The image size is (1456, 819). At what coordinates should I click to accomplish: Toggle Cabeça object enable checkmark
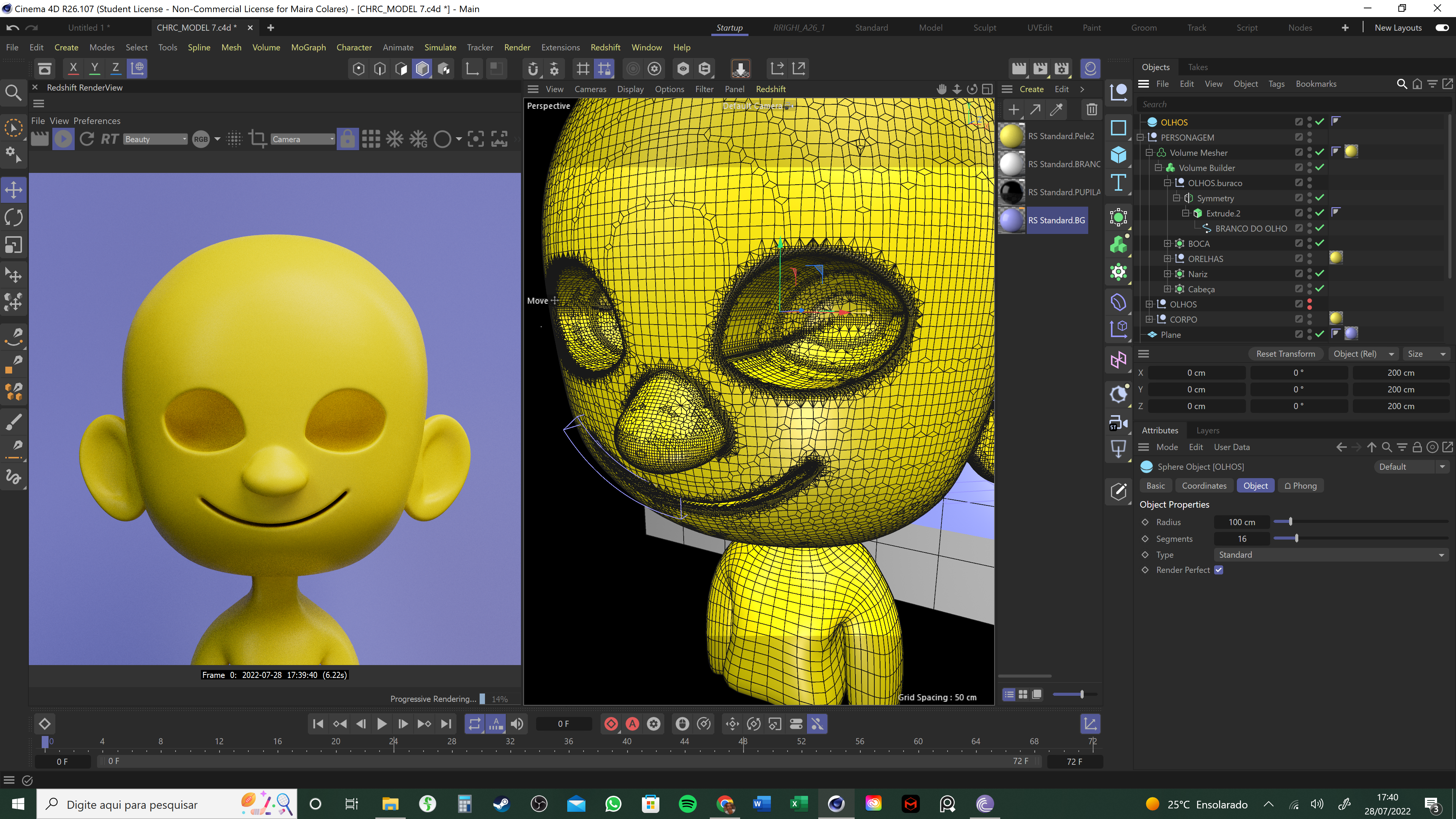[x=1320, y=289]
